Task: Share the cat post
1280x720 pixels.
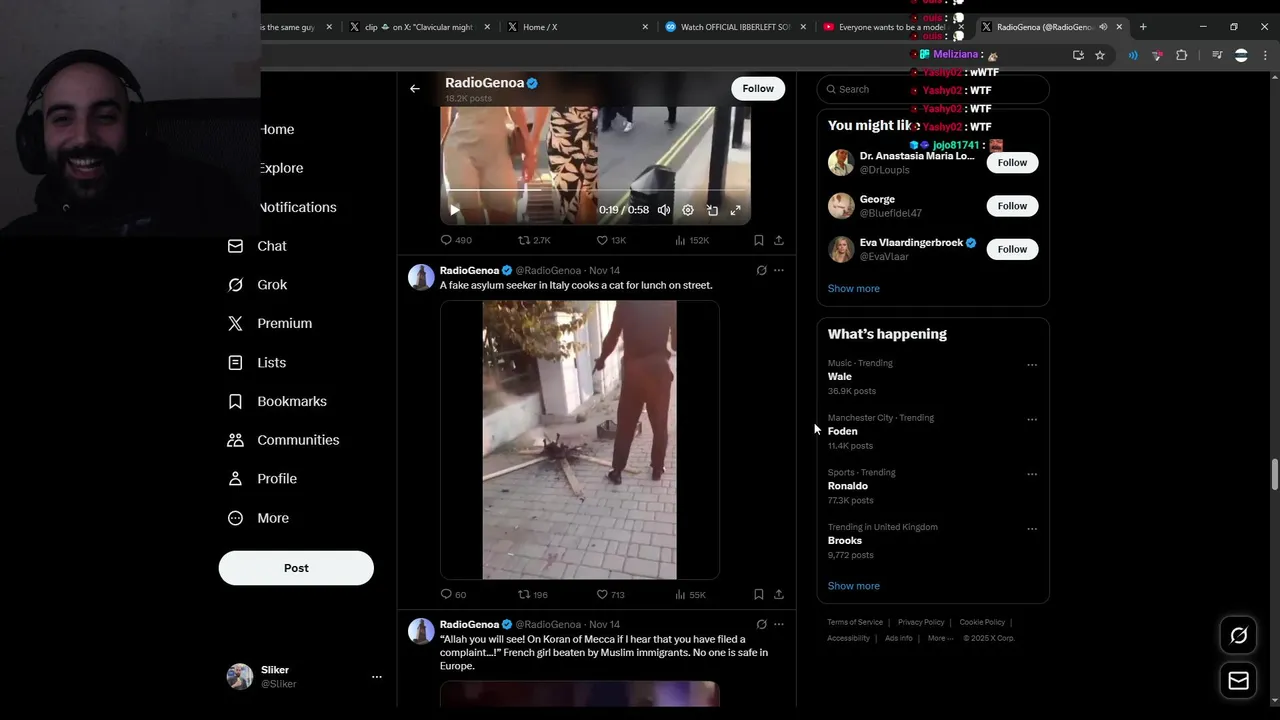Action: 779,594
